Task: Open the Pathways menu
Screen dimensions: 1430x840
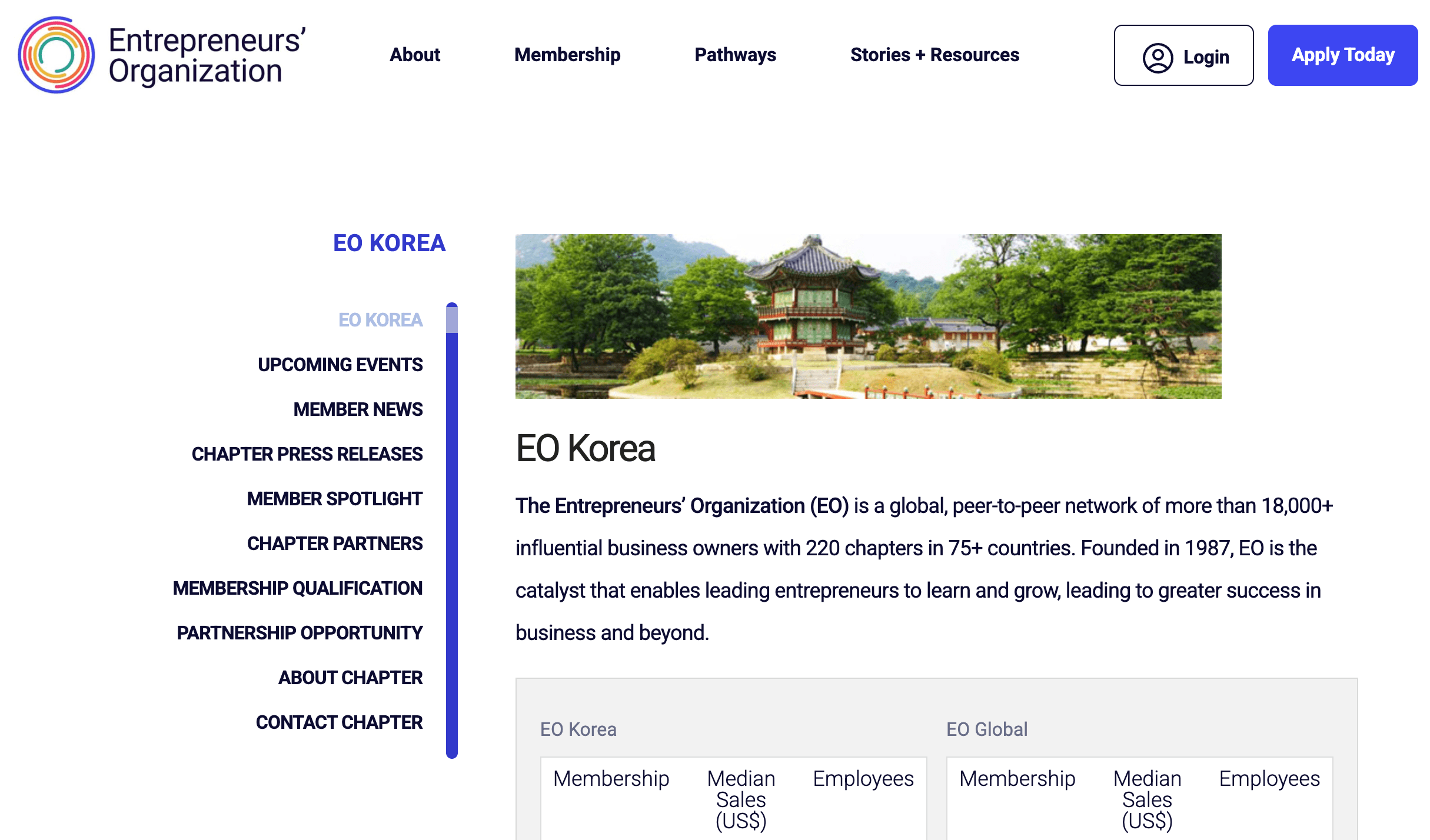Action: point(736,55)
